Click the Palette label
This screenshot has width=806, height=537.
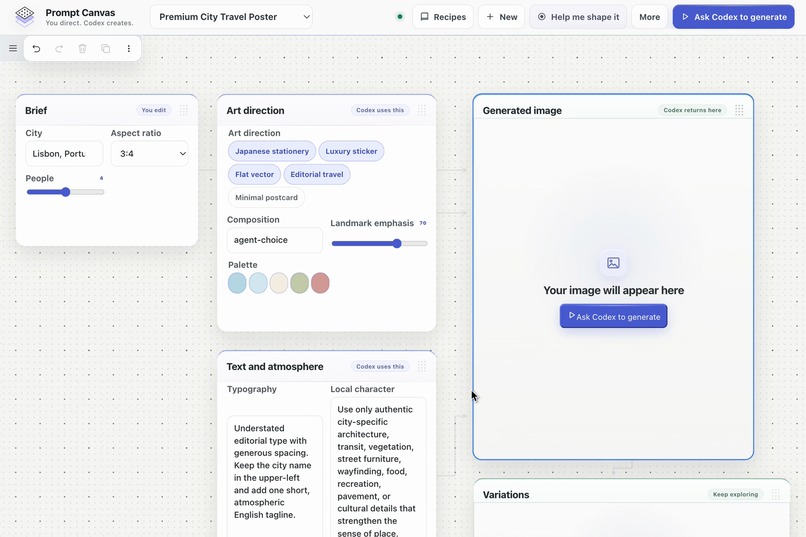click(x=243, y=265)
